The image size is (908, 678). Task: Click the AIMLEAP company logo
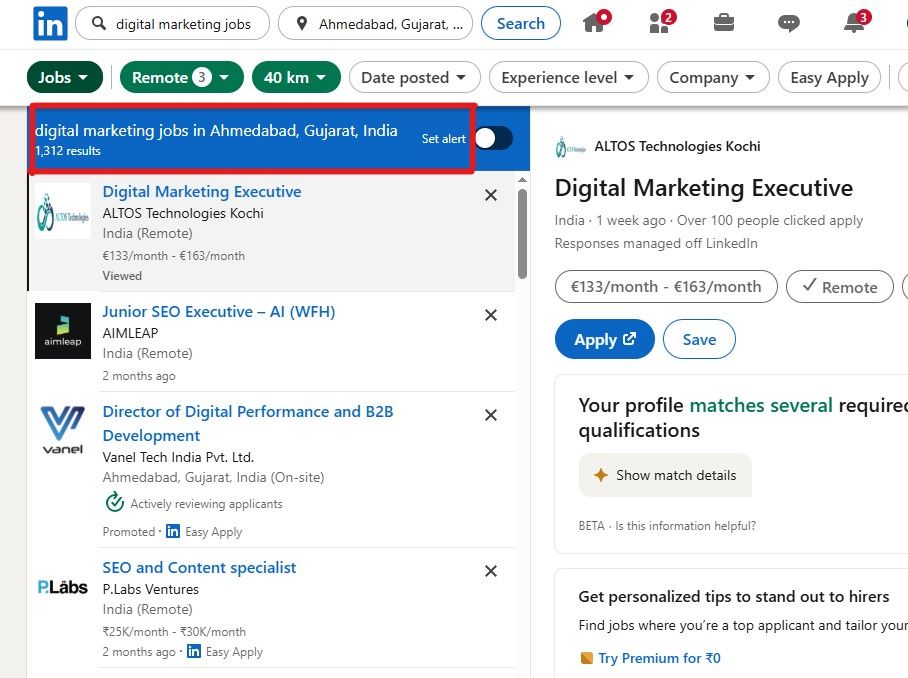coord(63,331)
